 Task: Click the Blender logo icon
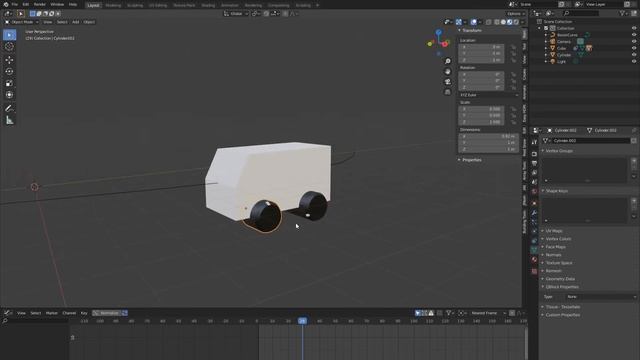[6, 4]
